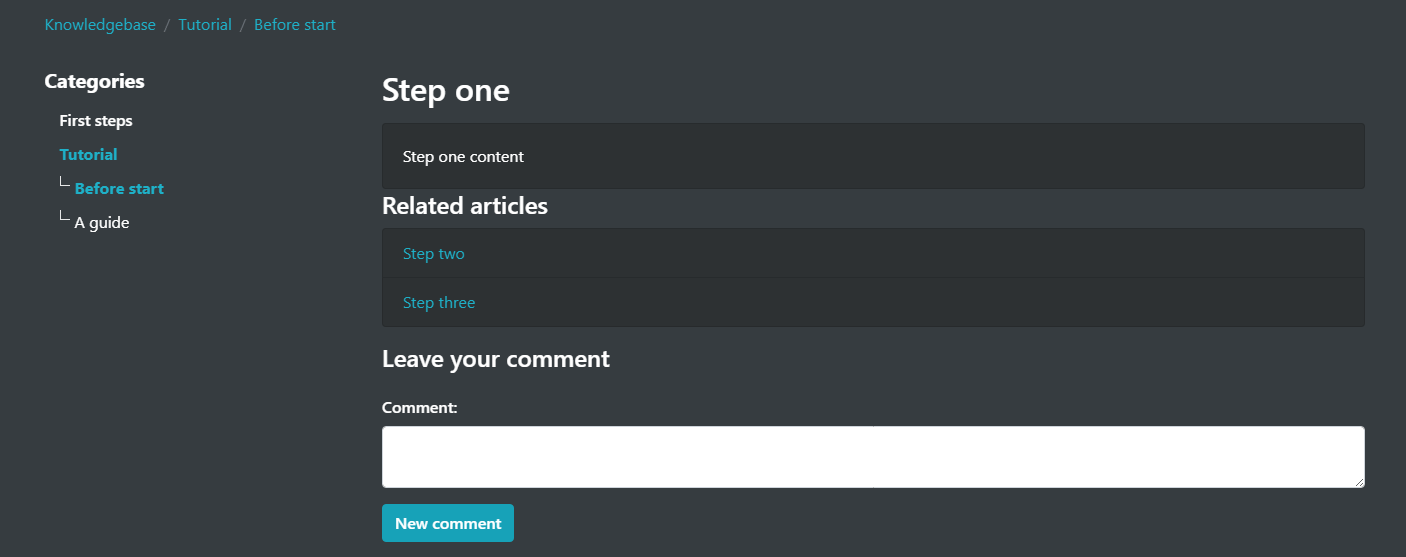Open Before start subcategory in the sidebar
1406x557 pixels.
pos(119,189)
